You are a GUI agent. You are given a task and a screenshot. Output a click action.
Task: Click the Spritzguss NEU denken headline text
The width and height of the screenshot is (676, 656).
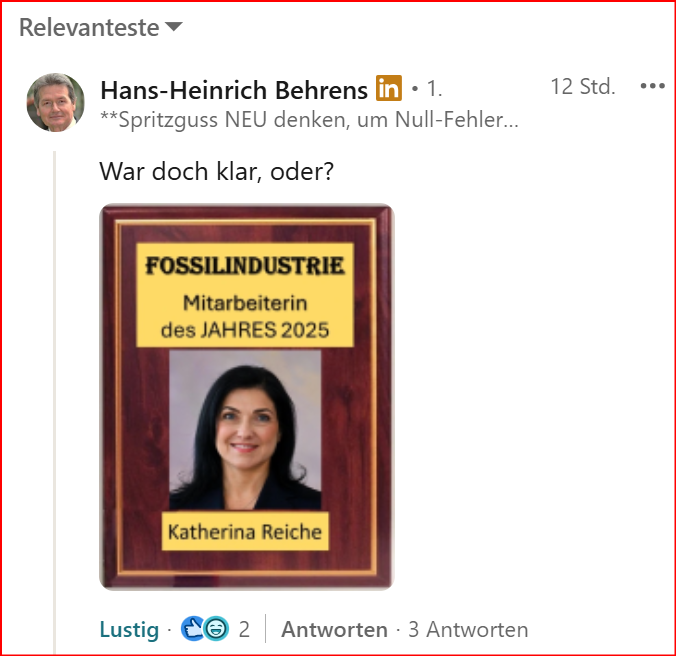tap(309, 120)
